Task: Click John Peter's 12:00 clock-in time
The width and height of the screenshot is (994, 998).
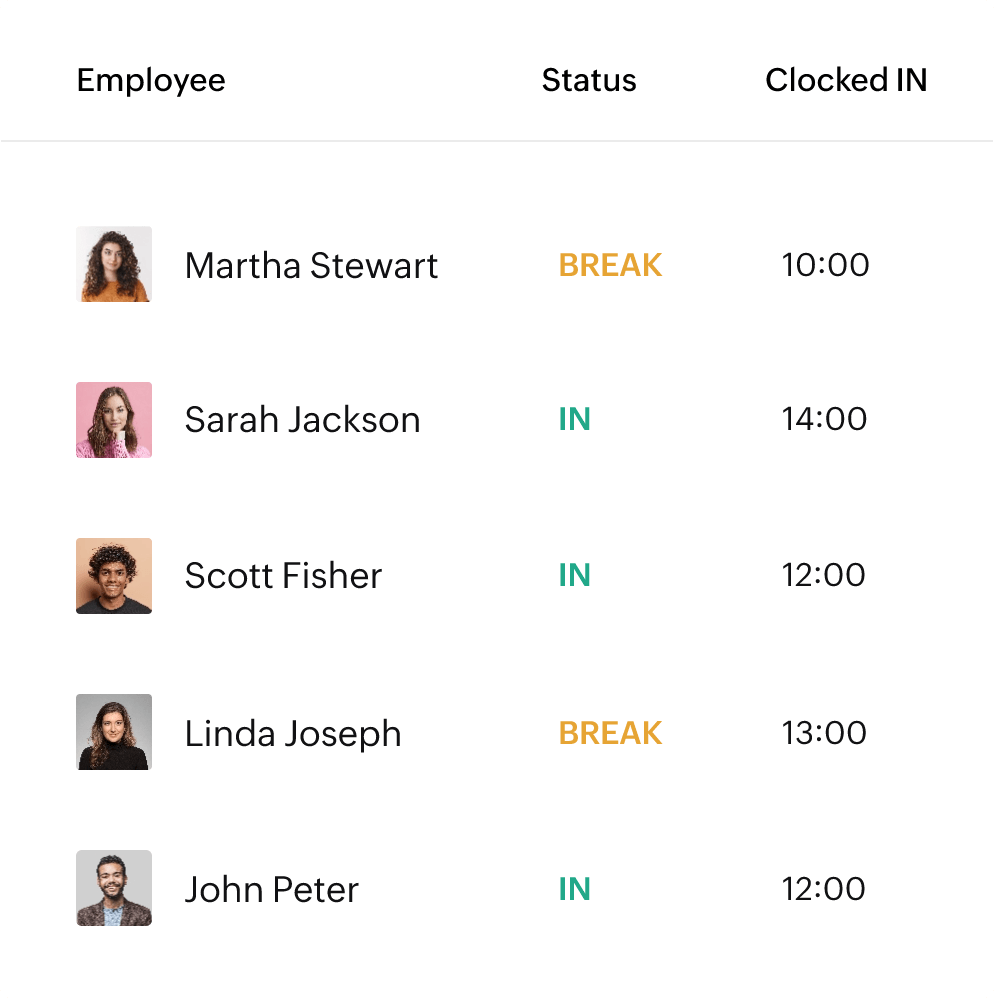Action: coord(826,889)
